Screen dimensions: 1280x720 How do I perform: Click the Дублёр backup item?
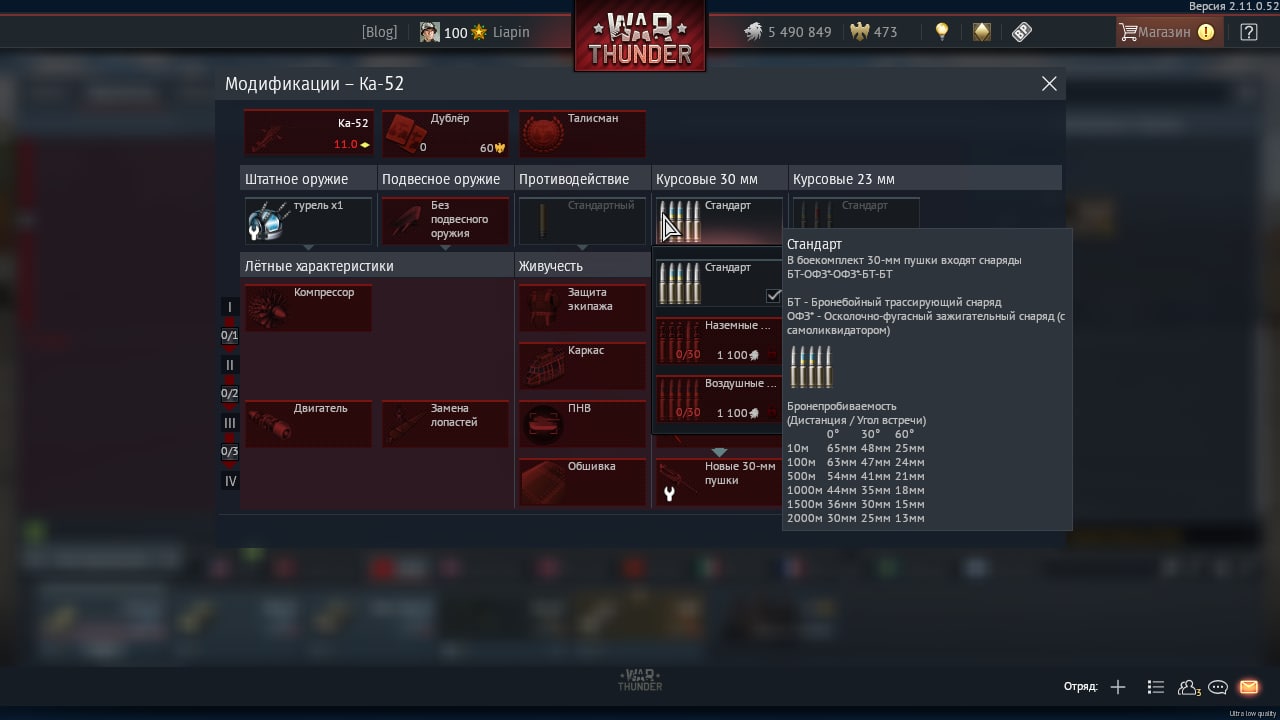[445, 133]
